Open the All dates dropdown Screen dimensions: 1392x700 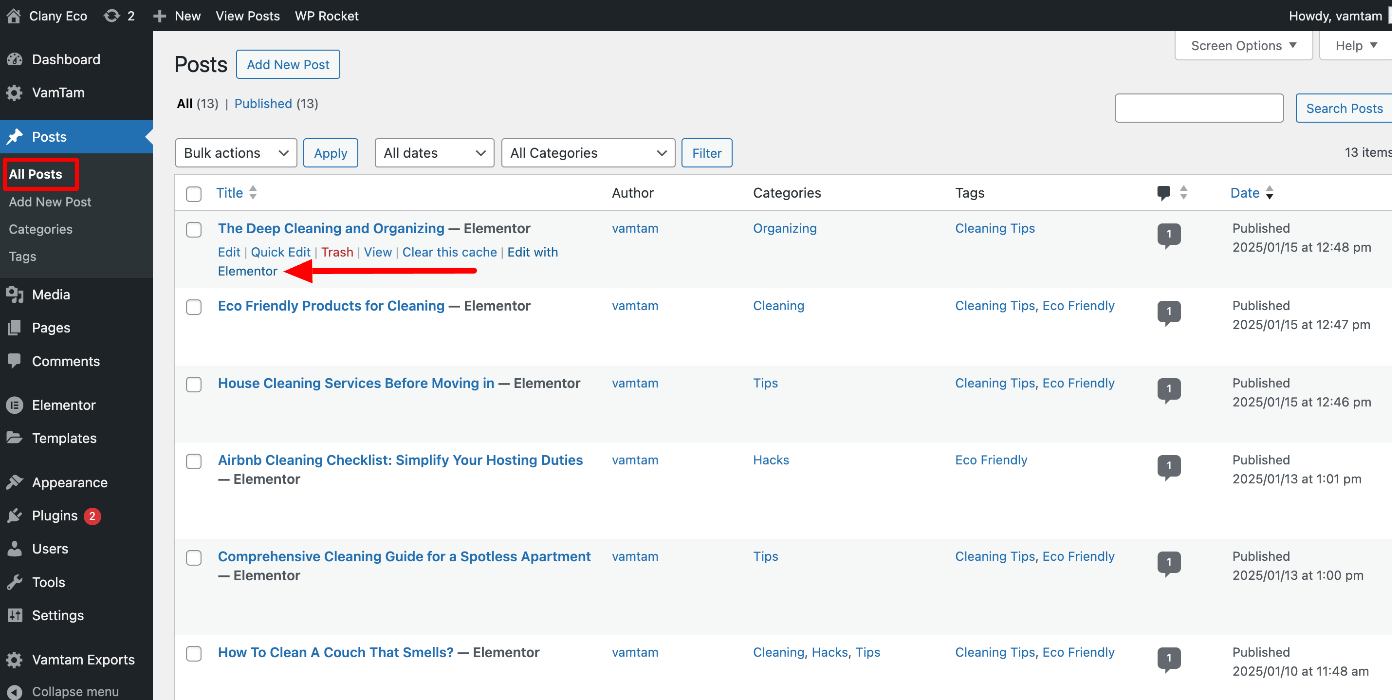(435, 153)
